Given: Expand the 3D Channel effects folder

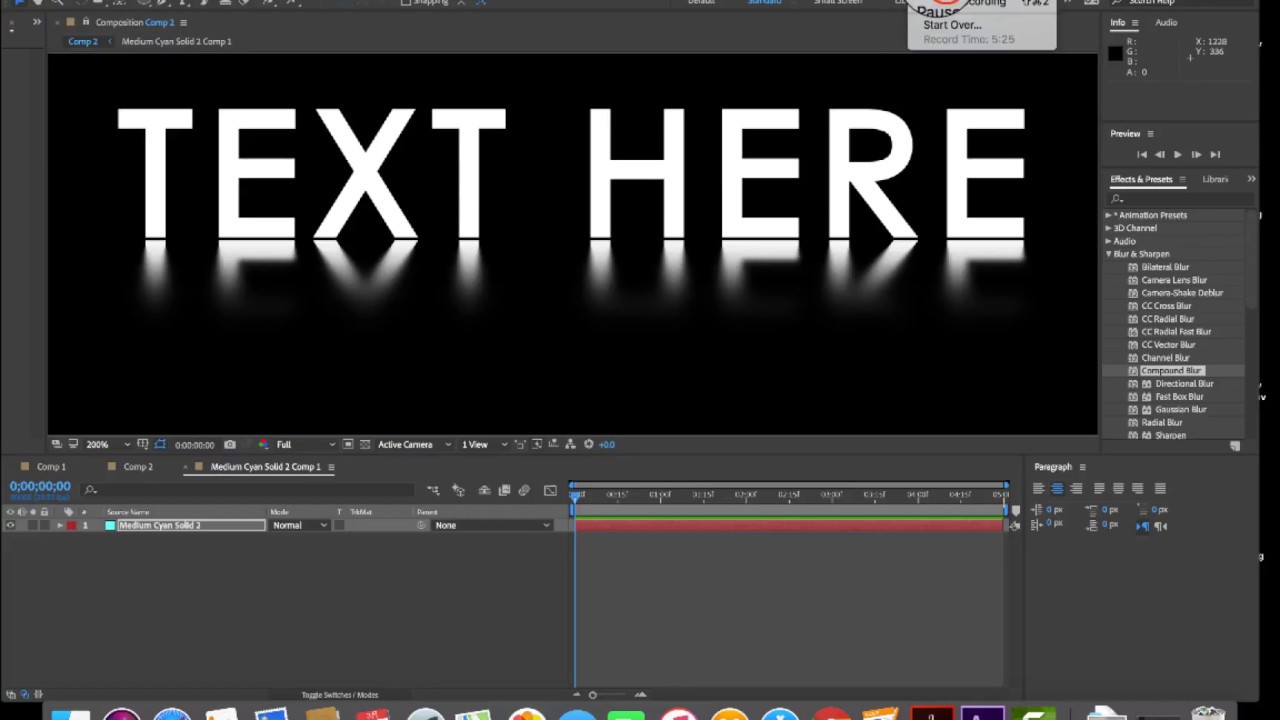Looking at the screenshot, I should 1108,228.
